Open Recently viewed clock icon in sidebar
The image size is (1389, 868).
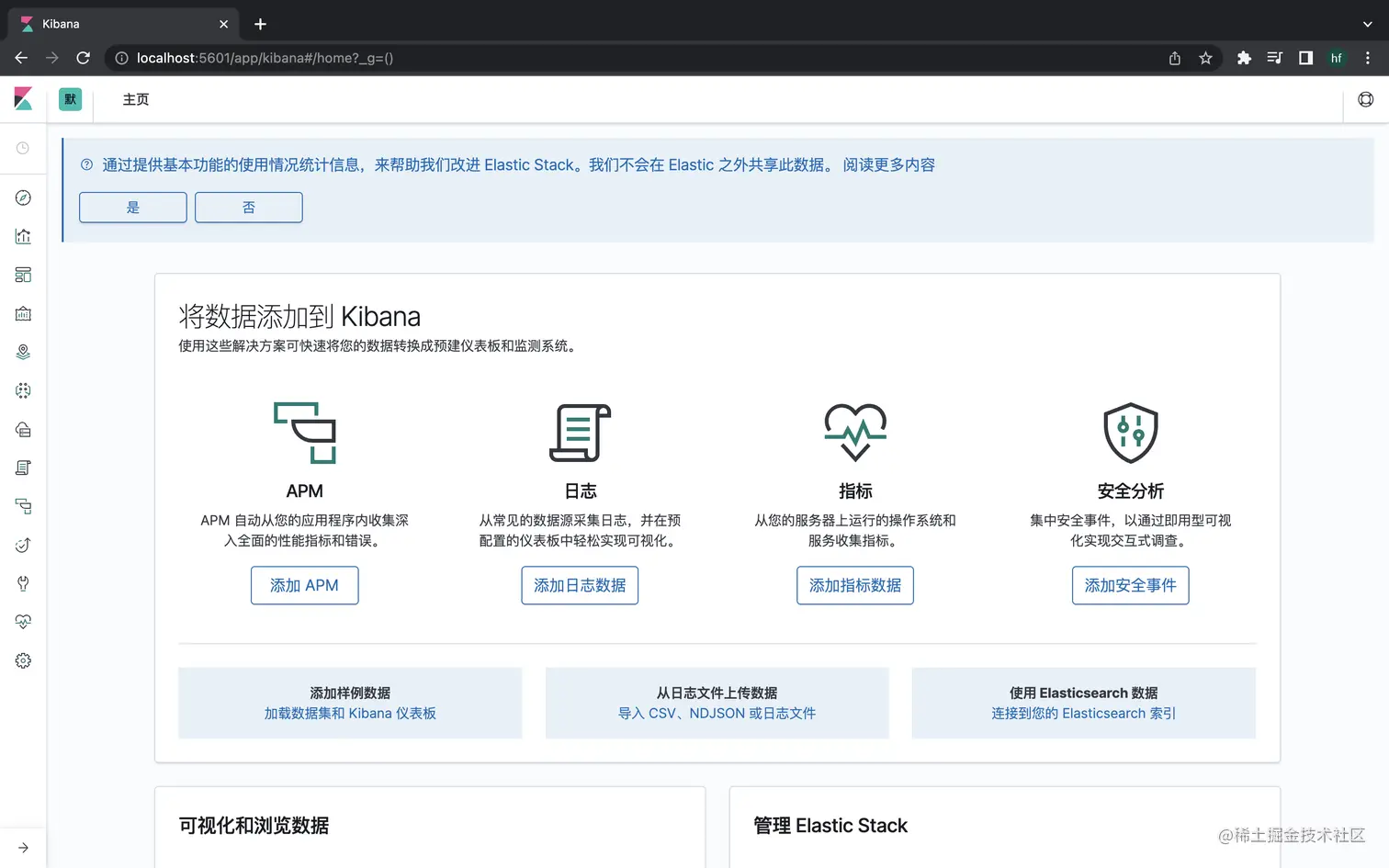coord(23,148)
